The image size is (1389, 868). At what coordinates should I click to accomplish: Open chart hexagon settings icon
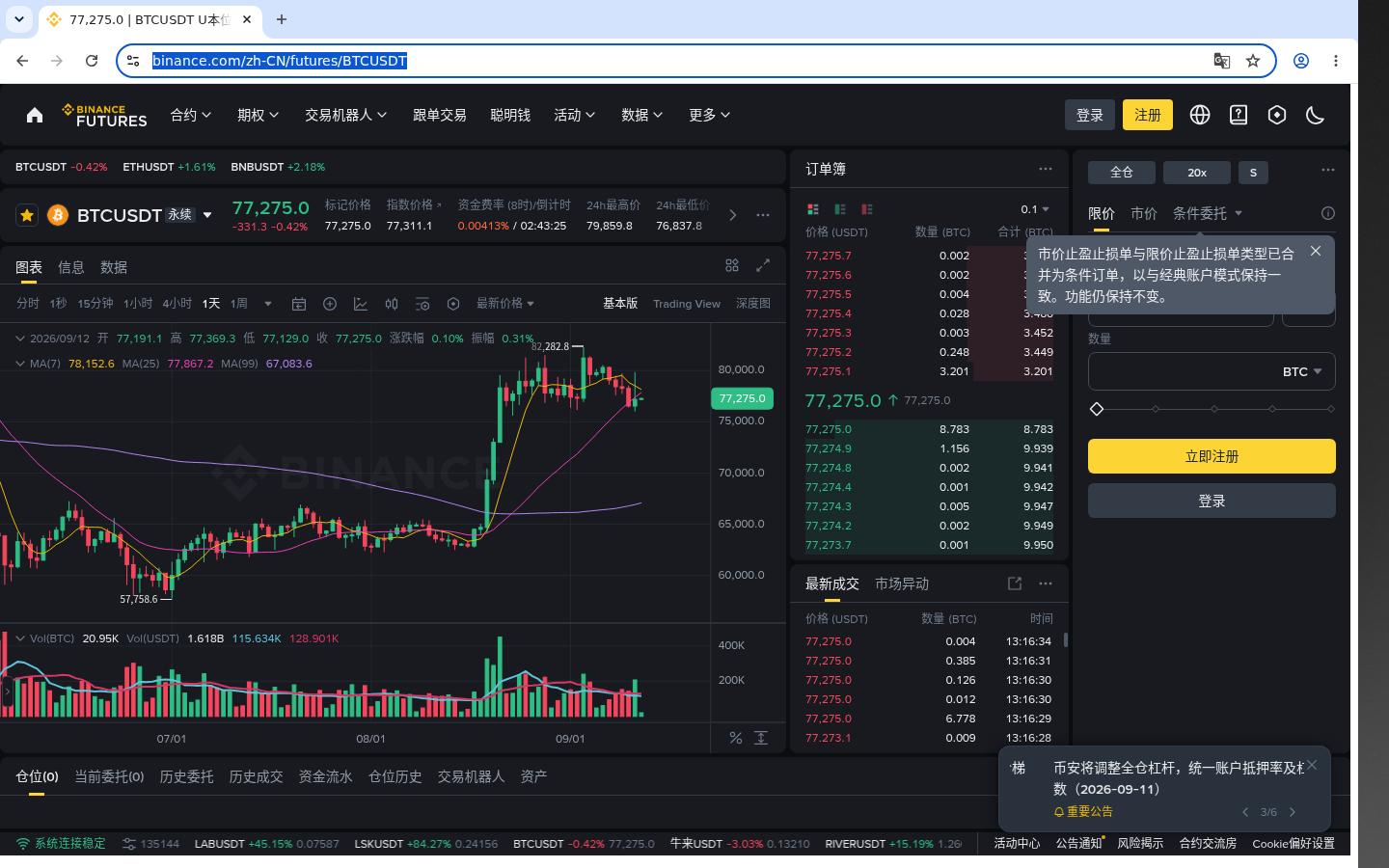tap(453, 304)
